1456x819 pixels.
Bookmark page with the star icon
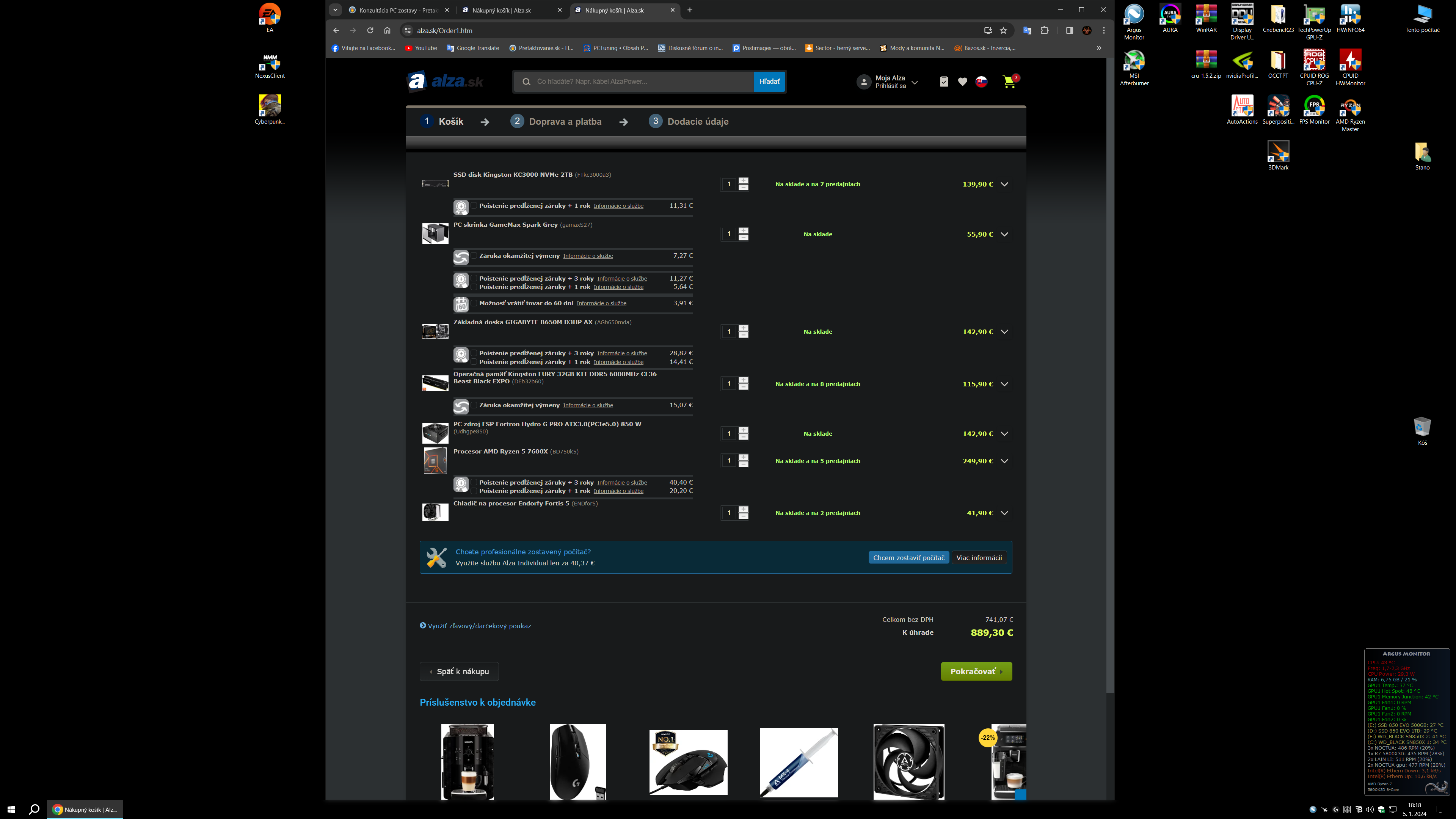[x=1003, y=30]
